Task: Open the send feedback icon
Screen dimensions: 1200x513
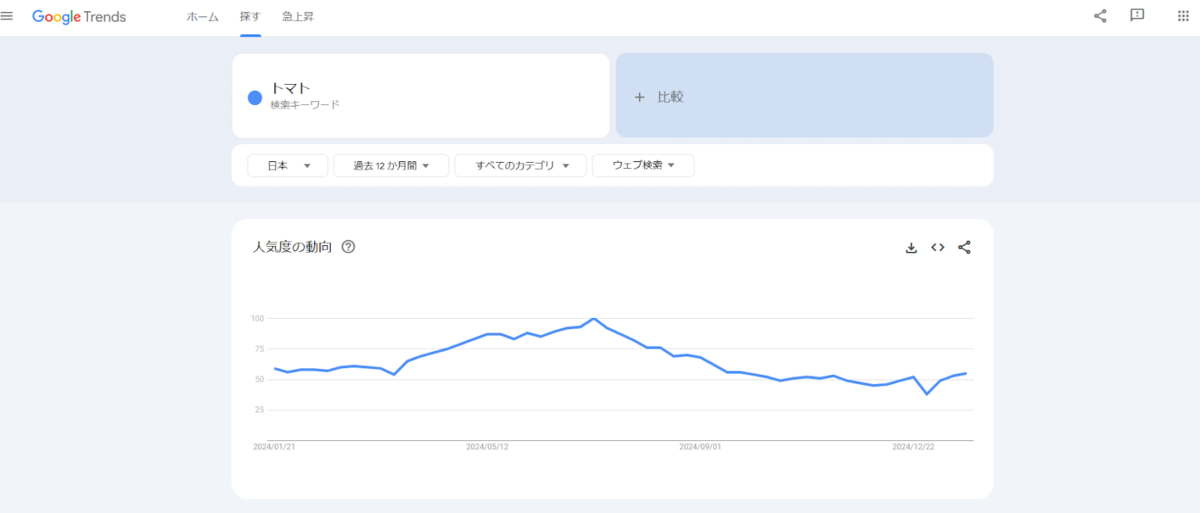Action: tap(1137, 16)
